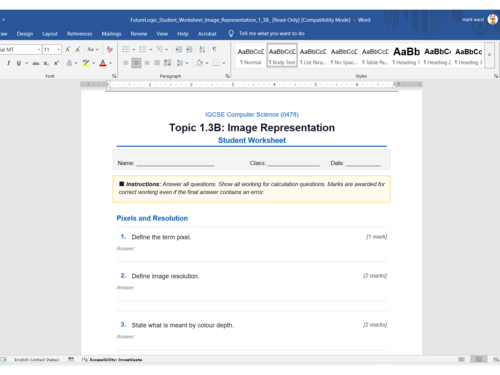The width and height of the screenshot is (500, 375).
Task: Clear all formatting icon
Action: [109, 50]
